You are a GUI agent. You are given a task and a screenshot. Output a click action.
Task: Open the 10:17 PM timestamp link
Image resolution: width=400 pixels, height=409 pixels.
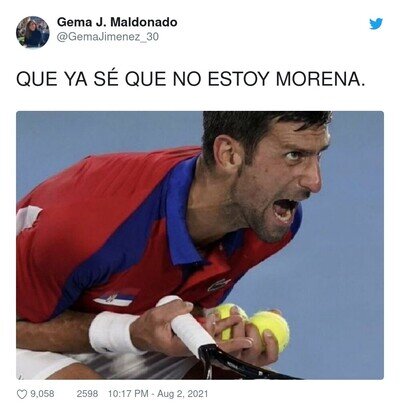pyautogui.click(x=128, y=394)
